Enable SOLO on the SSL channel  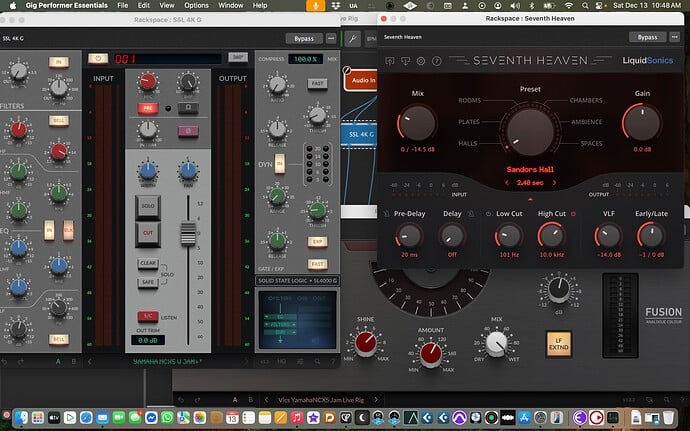148,204
